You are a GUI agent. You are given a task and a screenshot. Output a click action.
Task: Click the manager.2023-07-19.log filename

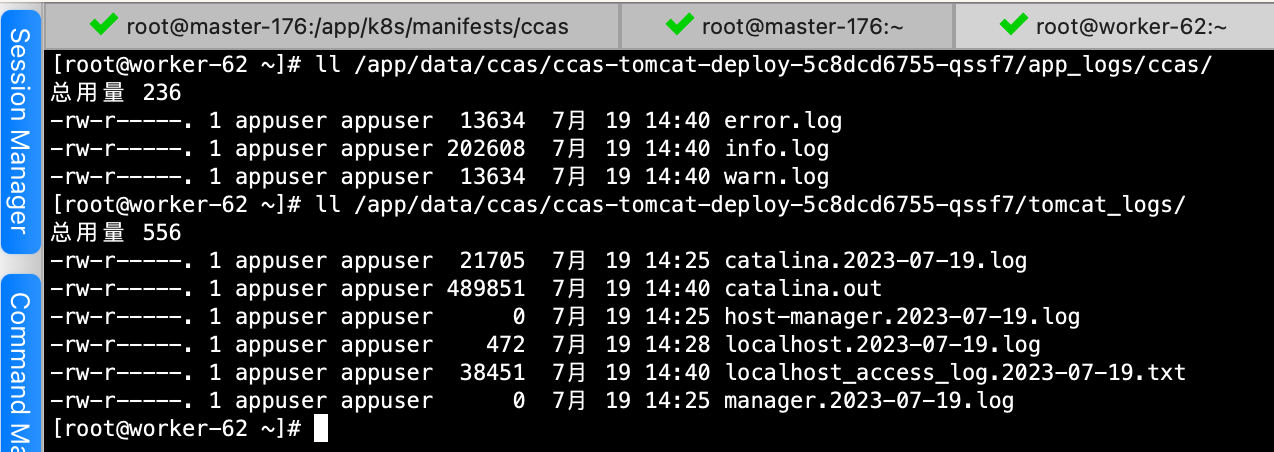point(869,401)
